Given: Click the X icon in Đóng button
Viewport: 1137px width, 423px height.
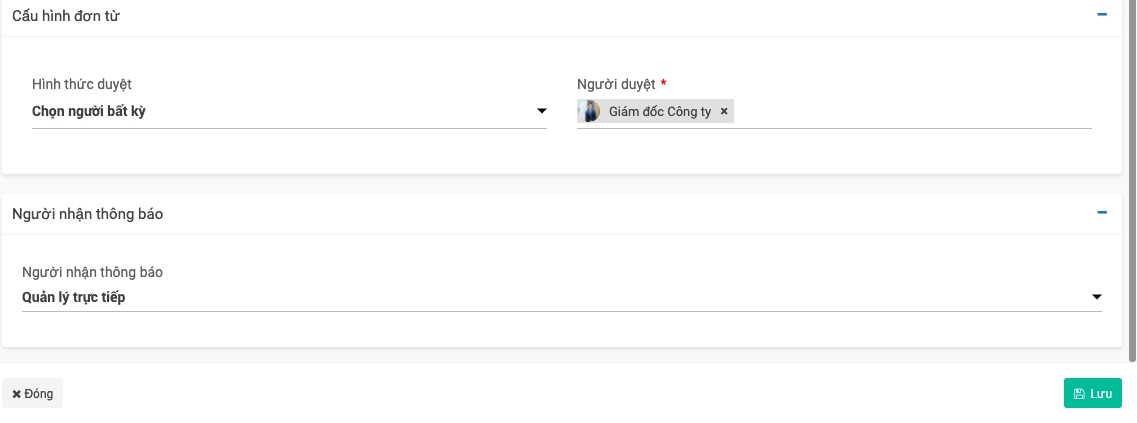Looking at the screenshot, I should [x=16, y=394].
